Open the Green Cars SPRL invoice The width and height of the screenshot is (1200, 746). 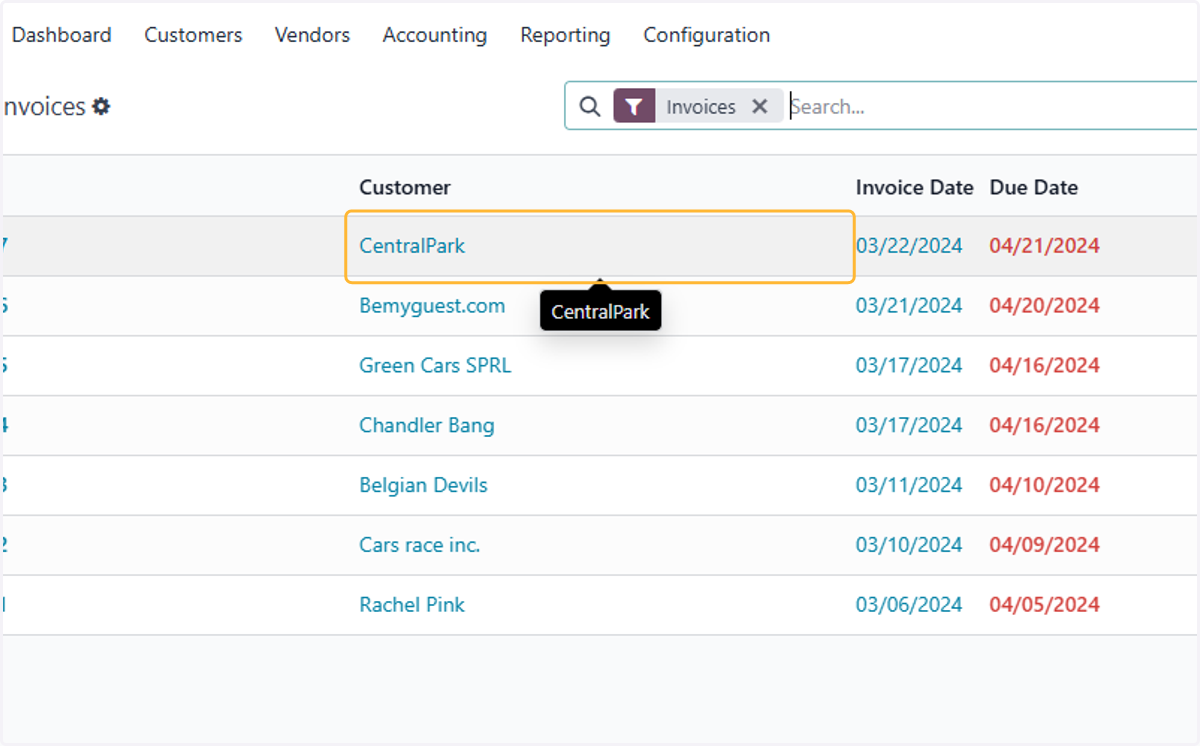[435, 365]
